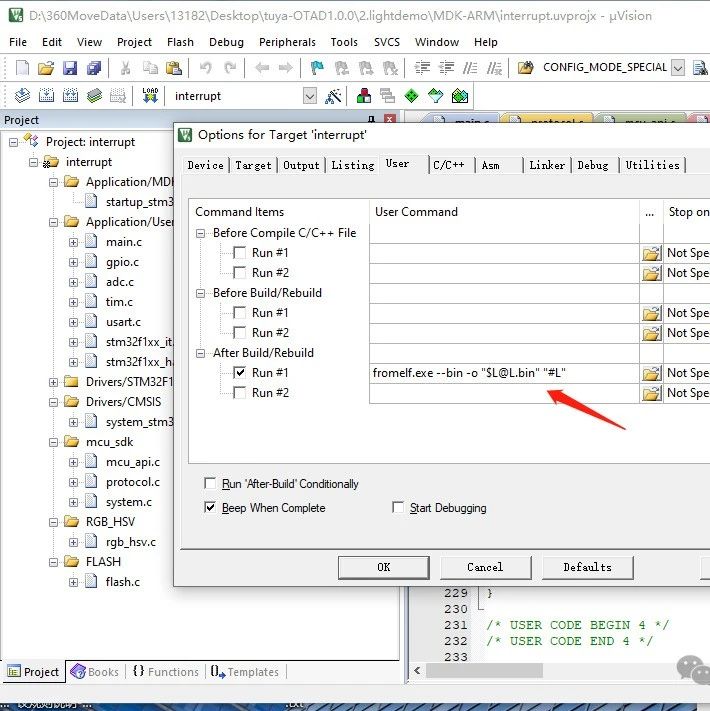
Task: Edit the fromelf.exe user command field
Action: coord(504,373)
